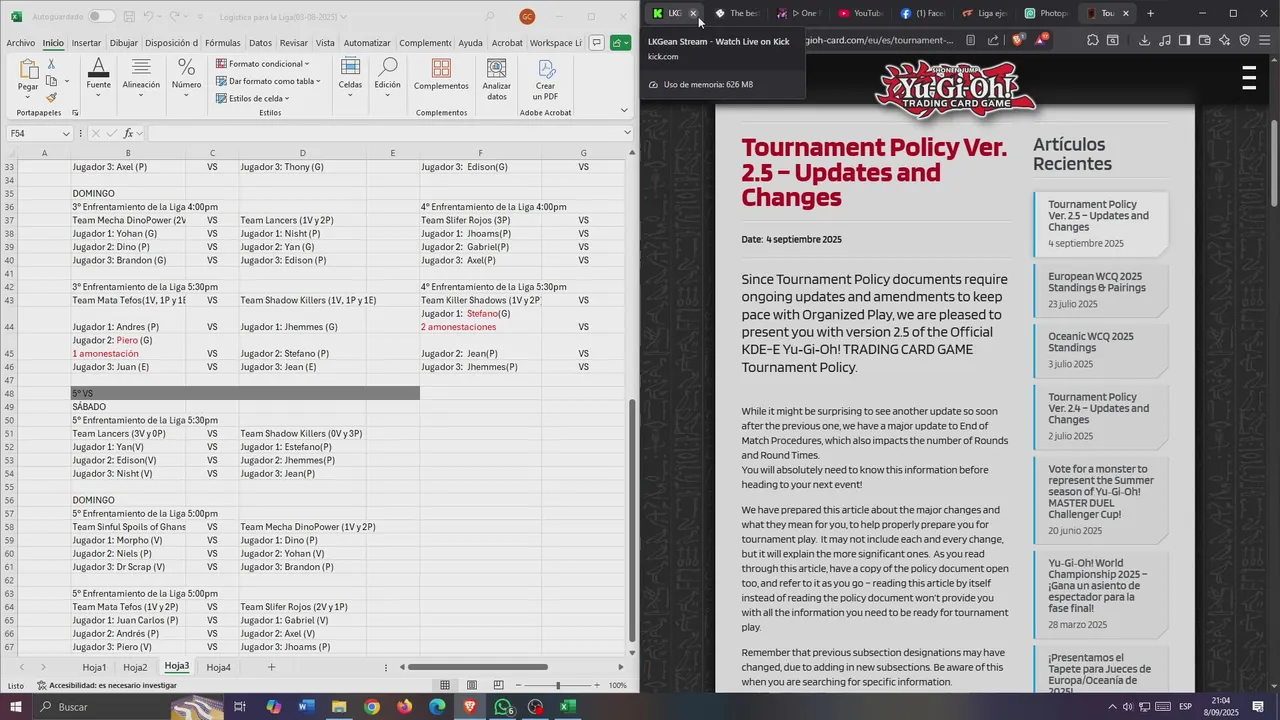
Task: Undo the last action in Excel
Action: click(148, 16)
